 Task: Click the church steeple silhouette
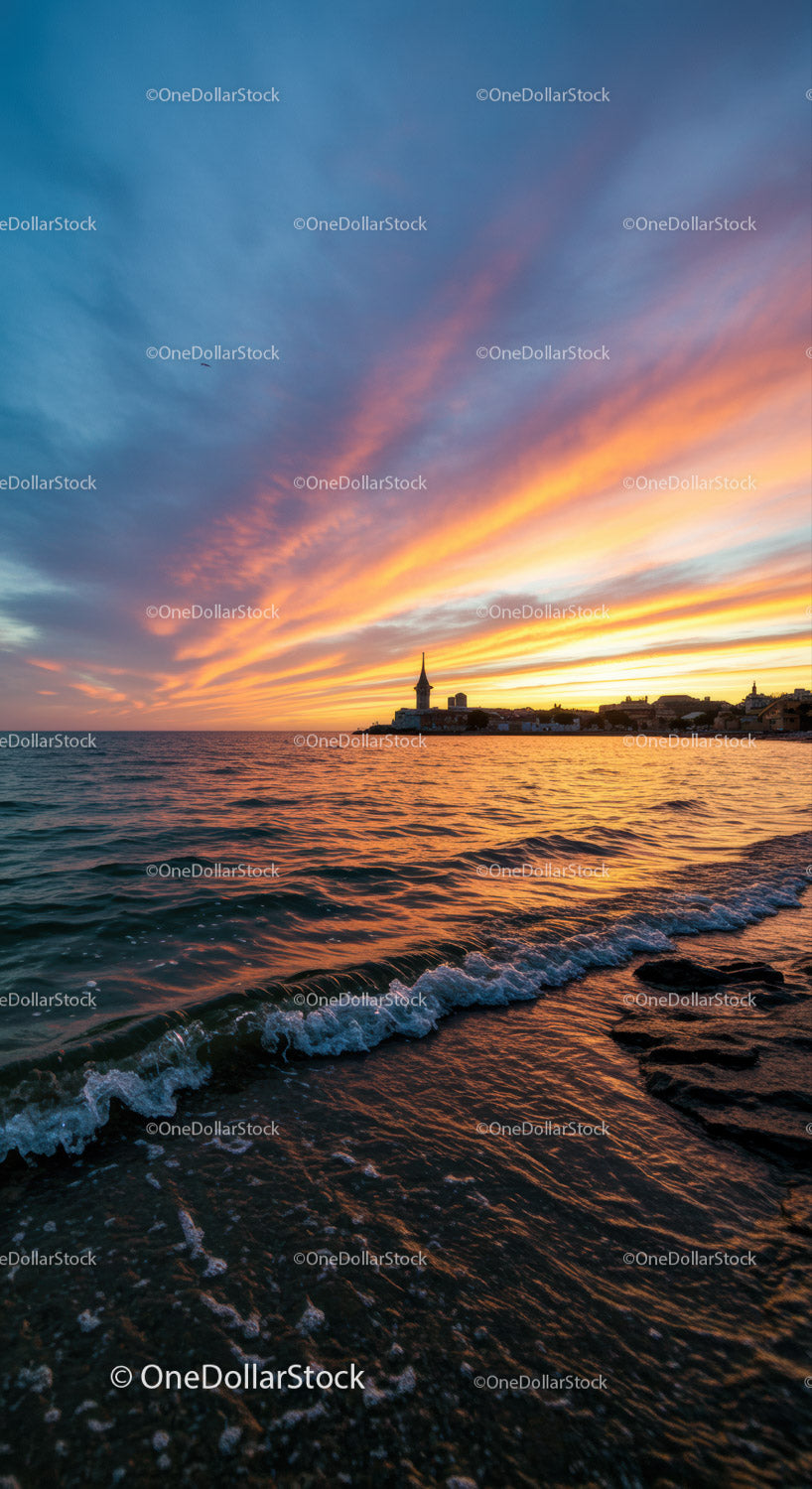tap(423, 683)
